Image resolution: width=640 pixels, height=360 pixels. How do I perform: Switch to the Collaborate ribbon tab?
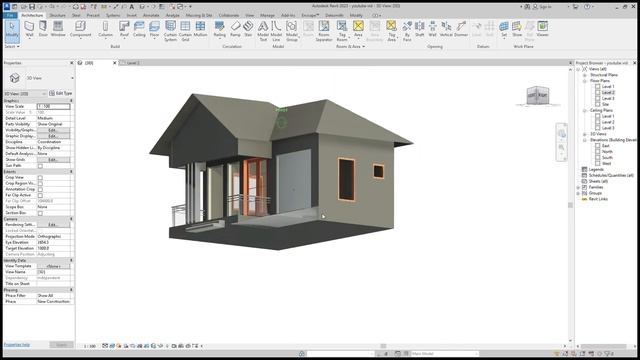point(229,16)
